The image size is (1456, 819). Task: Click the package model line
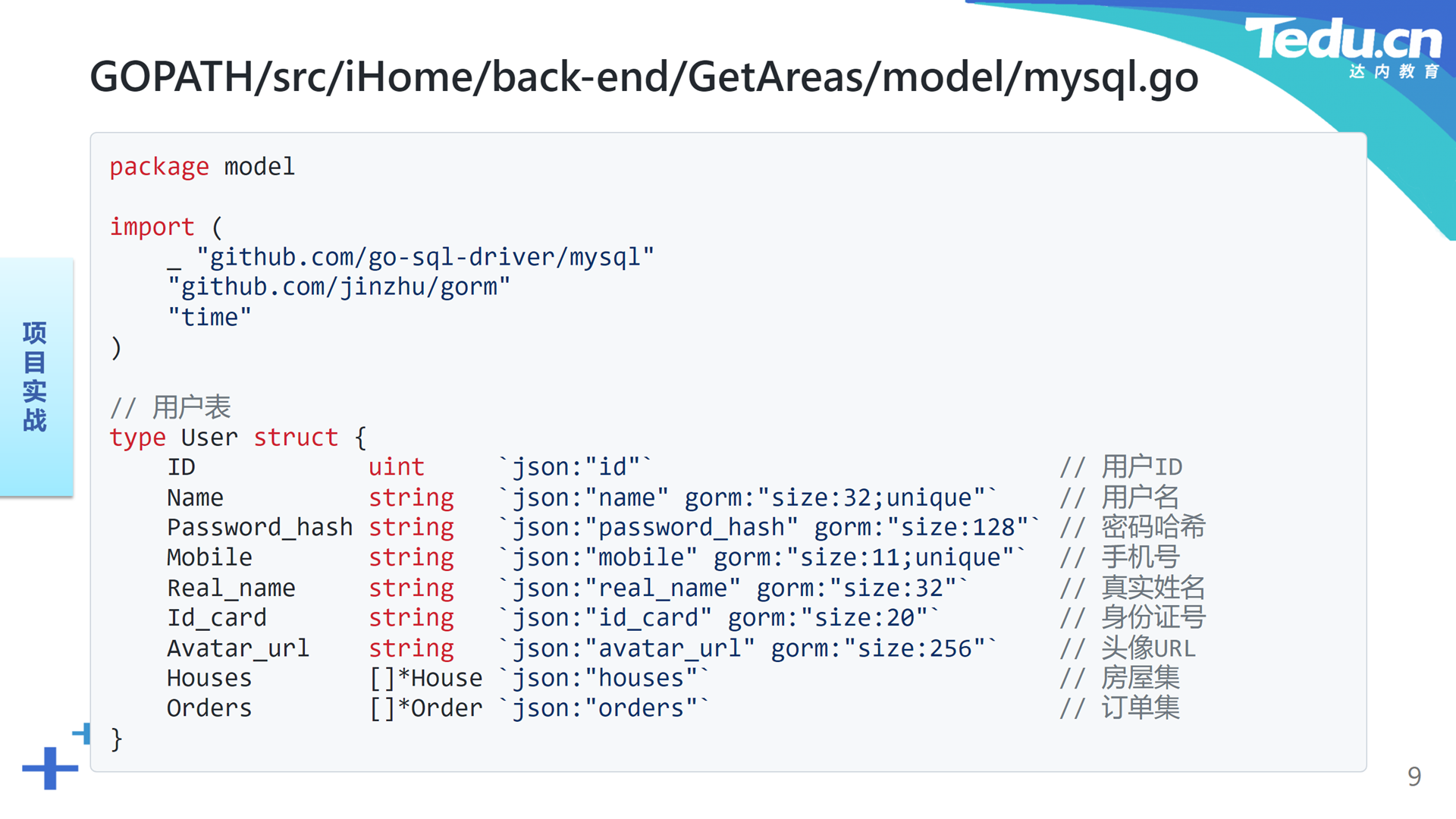202,167
